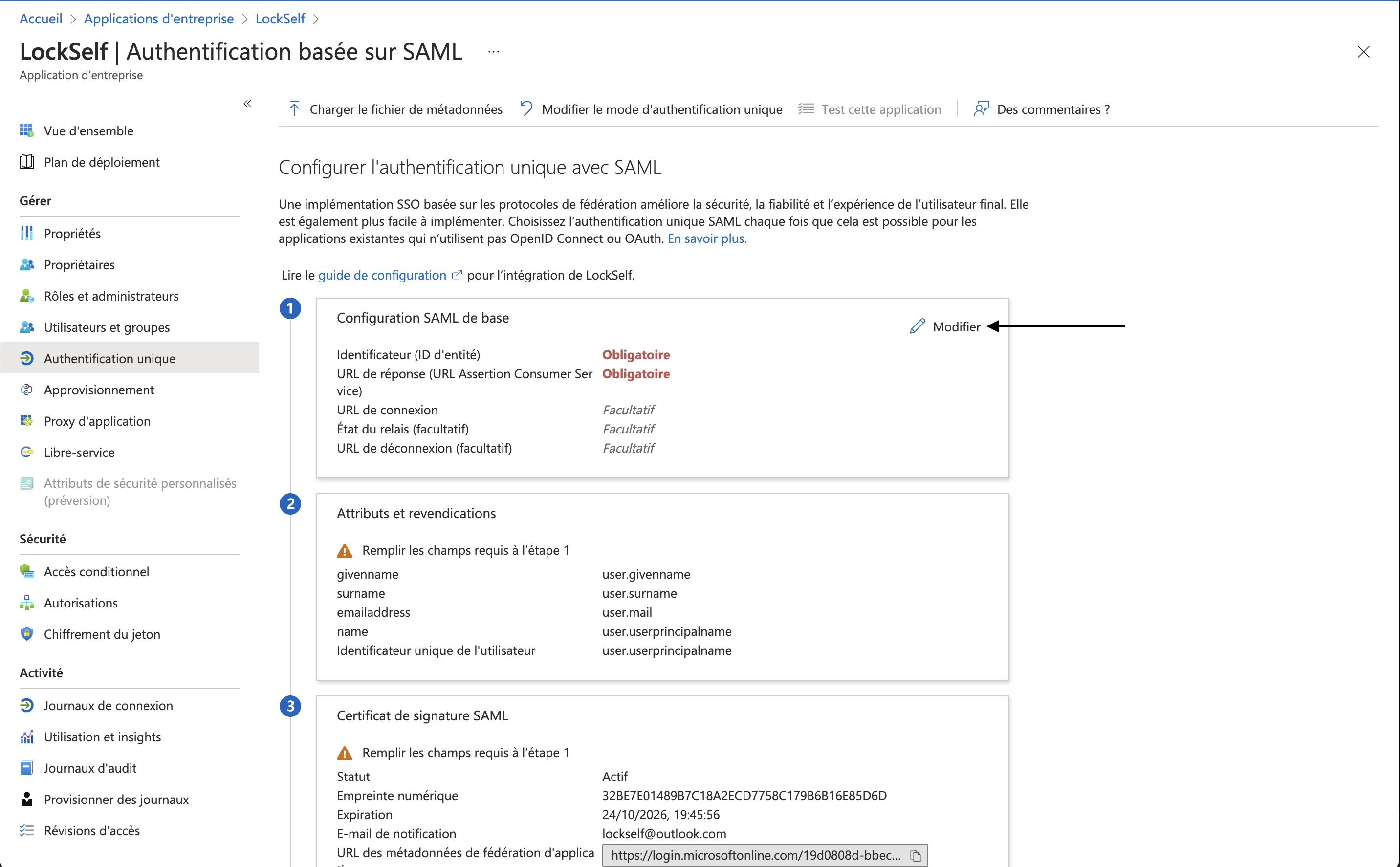
Task: Click the federation metadata URL field
Action: [x=765, y=856]
